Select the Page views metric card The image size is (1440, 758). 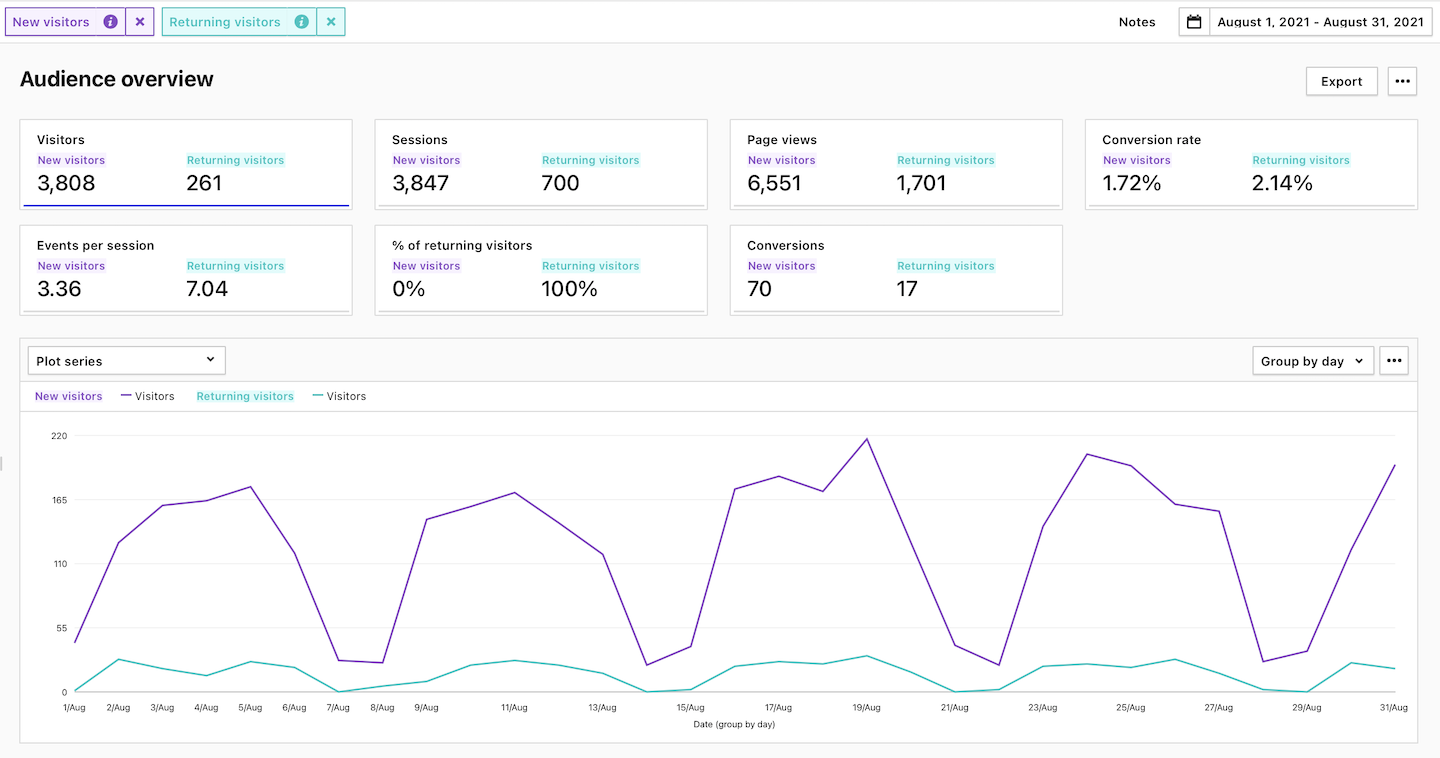tap(896, 165)
